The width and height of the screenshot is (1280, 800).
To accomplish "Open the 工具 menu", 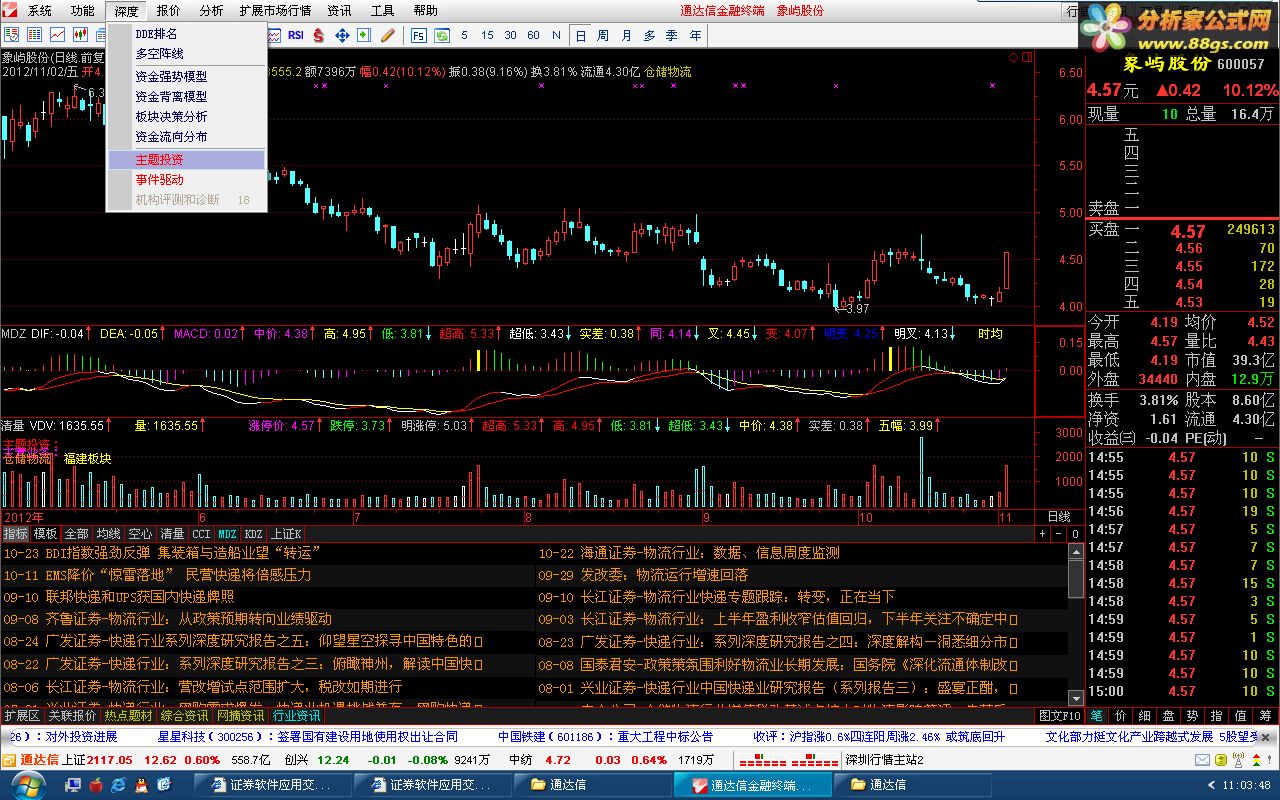I will [x=382, y=11].
